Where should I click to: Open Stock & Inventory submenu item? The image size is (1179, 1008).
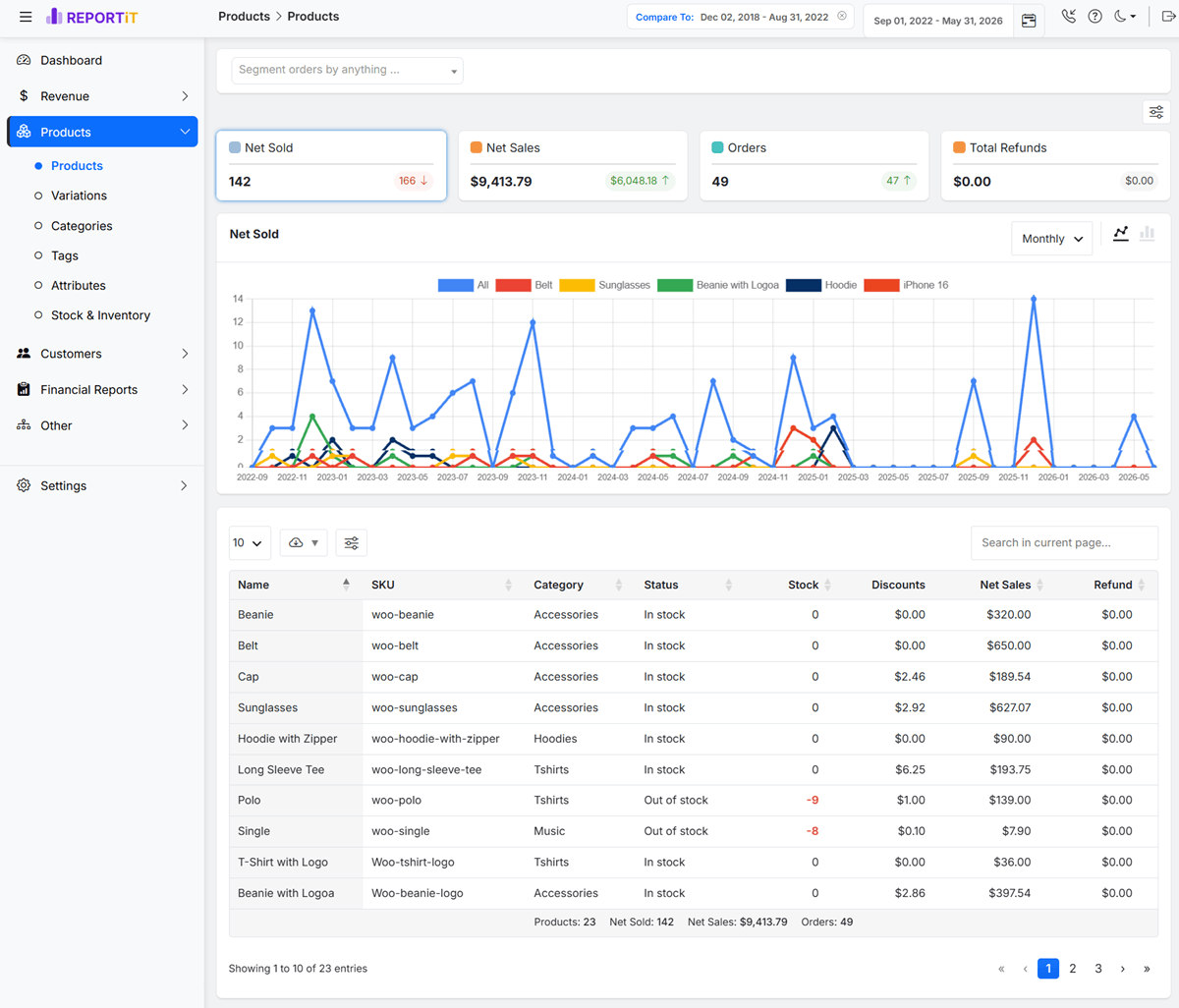coord(100,315)
